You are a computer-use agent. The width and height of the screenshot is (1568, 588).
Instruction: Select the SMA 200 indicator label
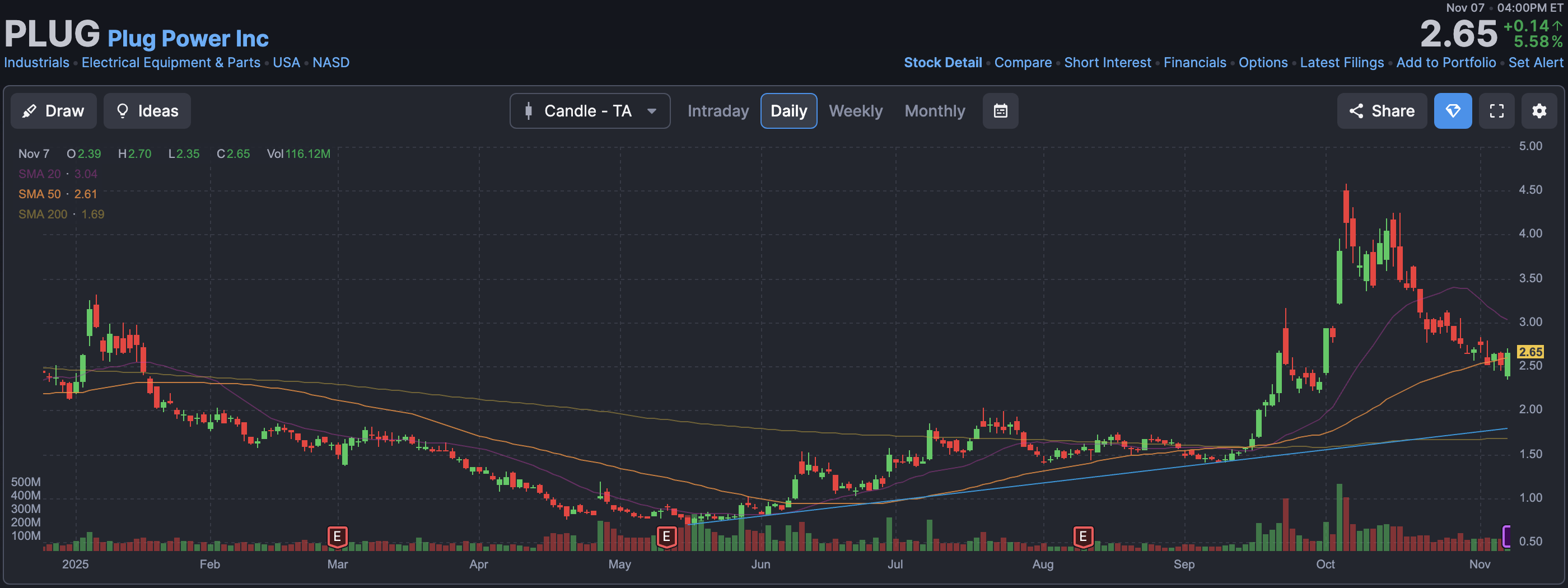[43, 214]
